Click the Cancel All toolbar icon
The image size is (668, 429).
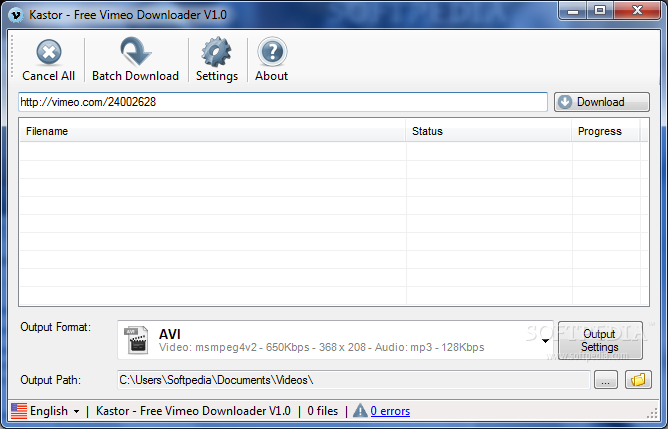click(49, 52)
